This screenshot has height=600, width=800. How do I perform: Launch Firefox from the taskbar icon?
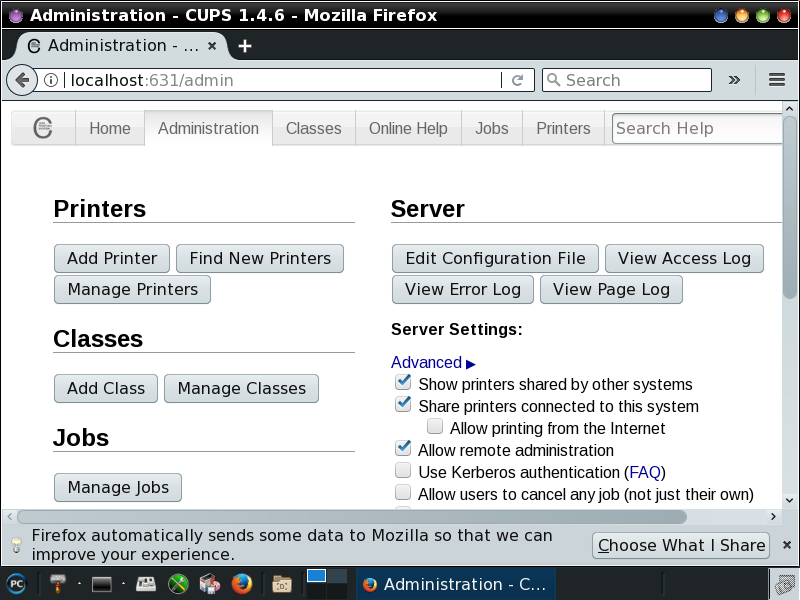pos(241,583)
